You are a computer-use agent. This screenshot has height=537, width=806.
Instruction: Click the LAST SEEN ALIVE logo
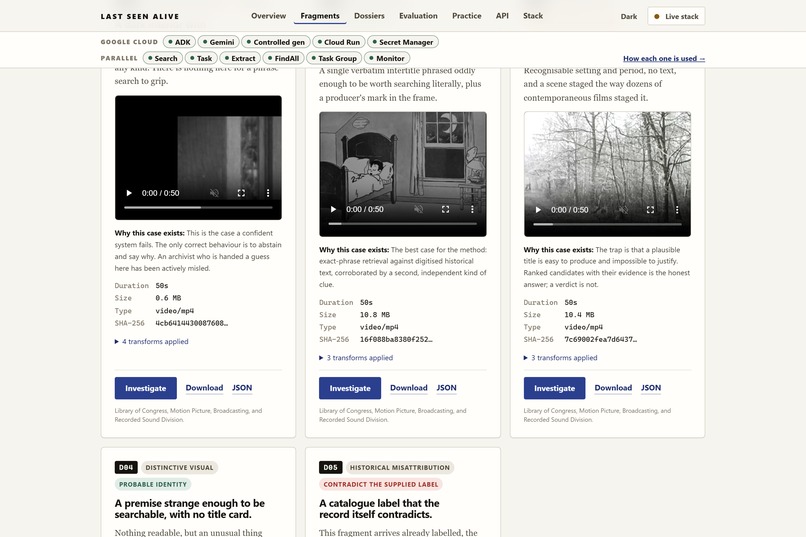click(x=140, y=16)
